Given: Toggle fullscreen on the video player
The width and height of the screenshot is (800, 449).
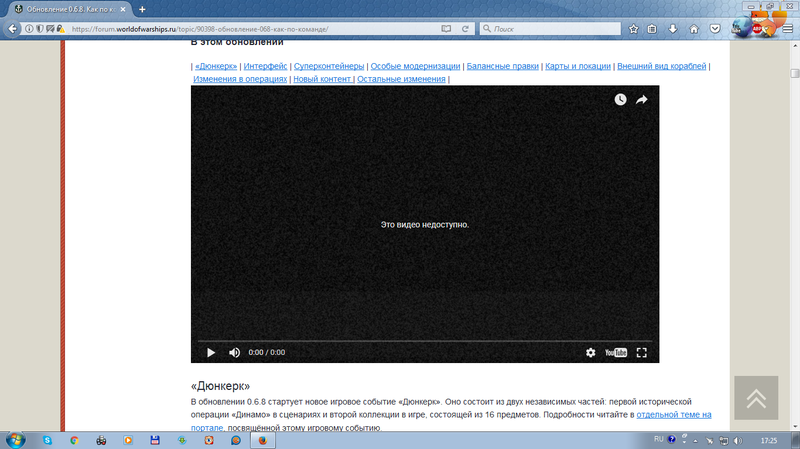Looking at the screenshot, I should [x=642, y=353].
